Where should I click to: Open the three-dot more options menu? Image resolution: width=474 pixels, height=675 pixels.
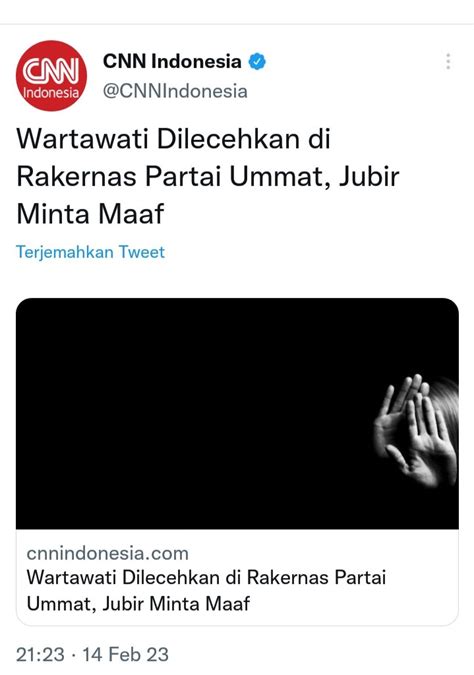[448, 62]
